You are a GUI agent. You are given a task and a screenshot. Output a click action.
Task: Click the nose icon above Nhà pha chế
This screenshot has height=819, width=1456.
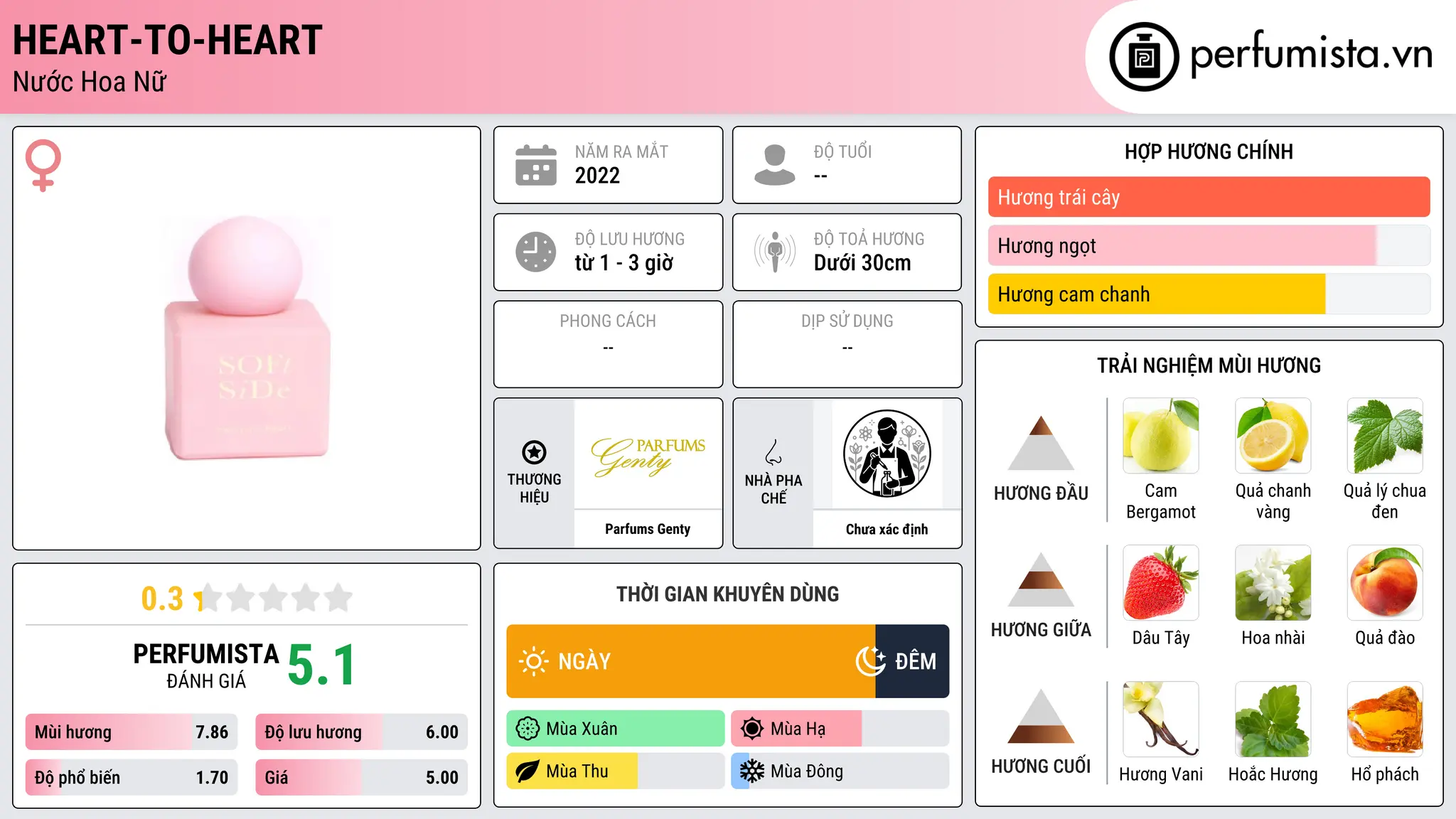pos(773,452)
